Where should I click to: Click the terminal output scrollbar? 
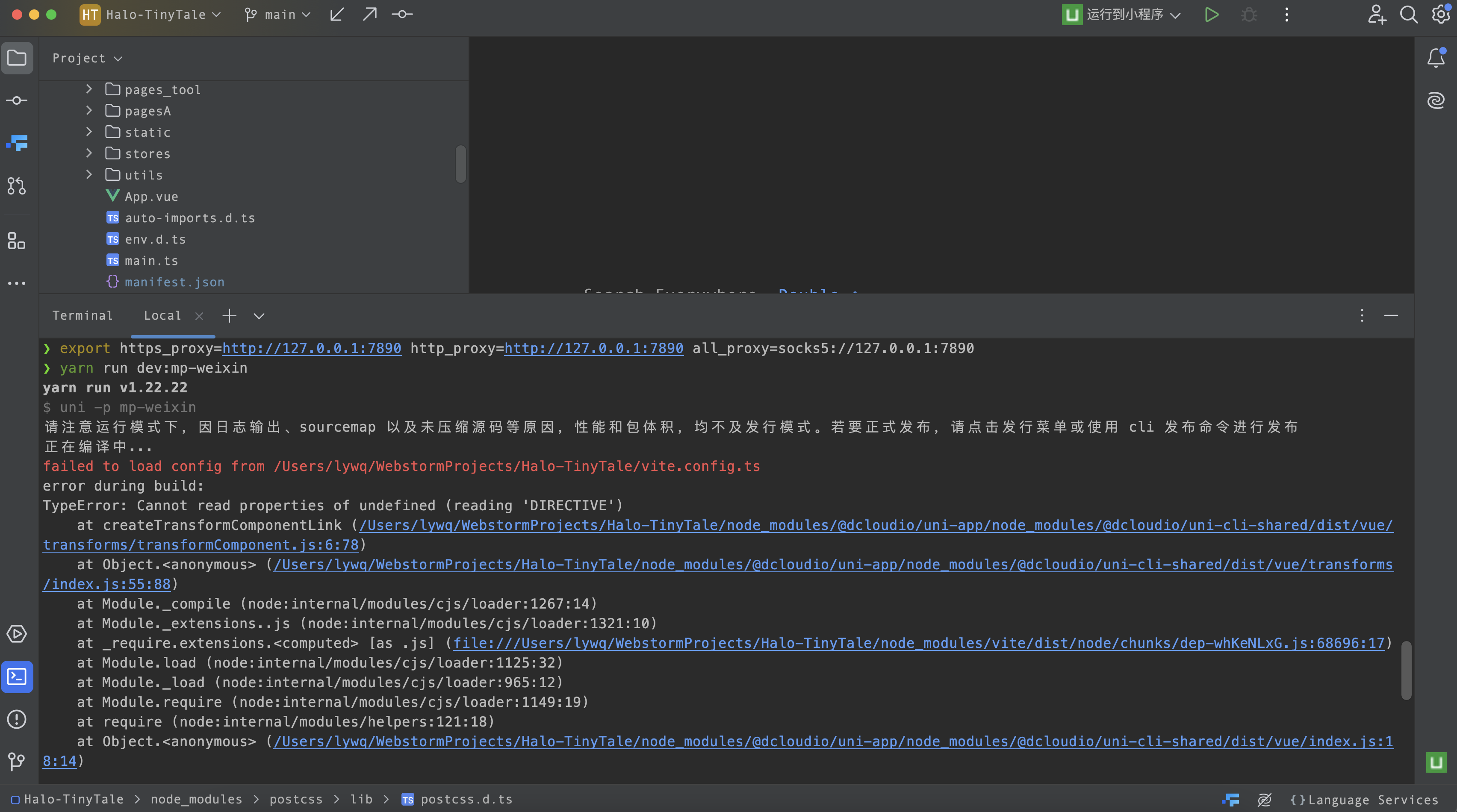pos(1407,671)
